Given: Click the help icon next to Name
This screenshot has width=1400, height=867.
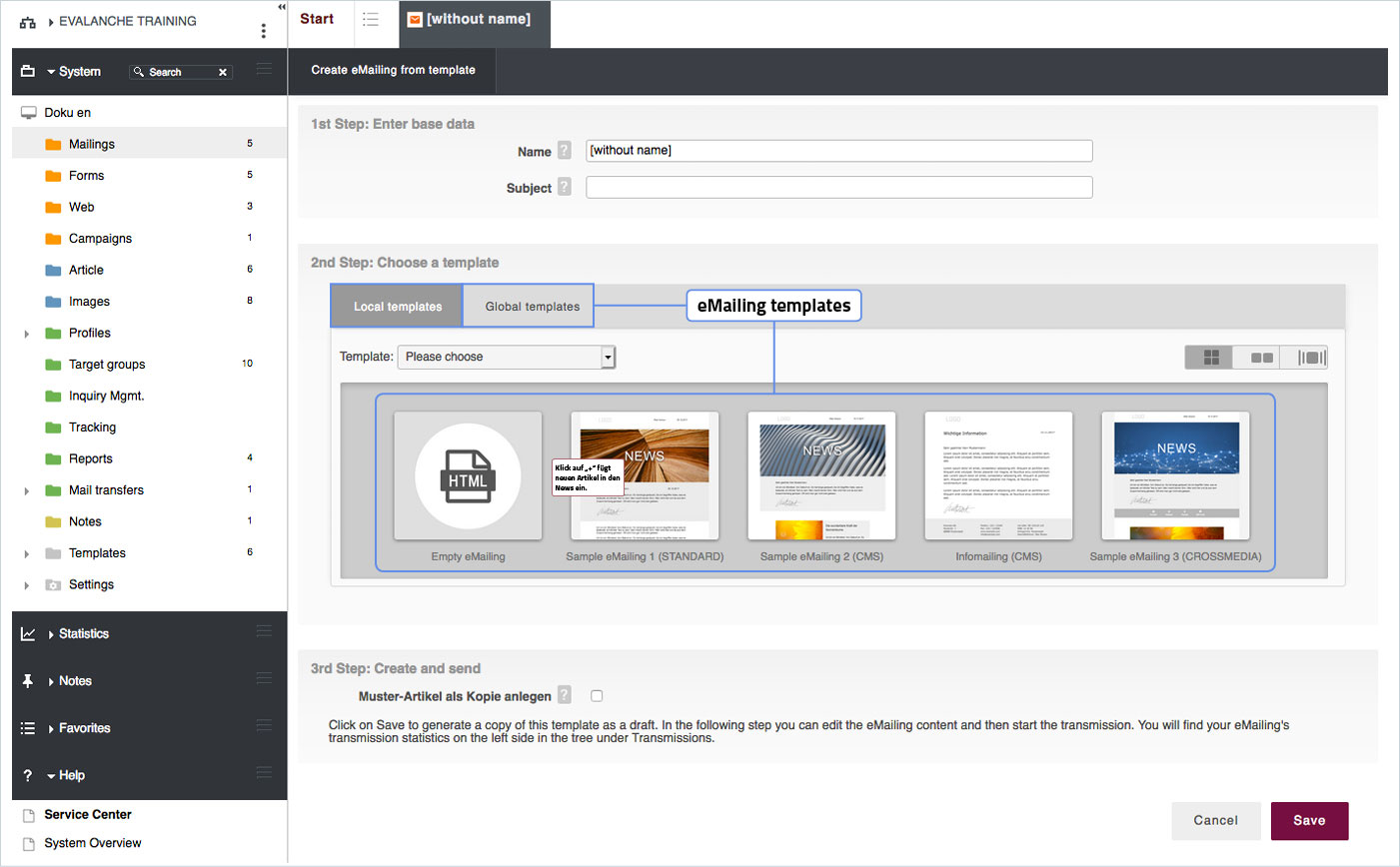Looking at the screenshot, I should (565, 151).
